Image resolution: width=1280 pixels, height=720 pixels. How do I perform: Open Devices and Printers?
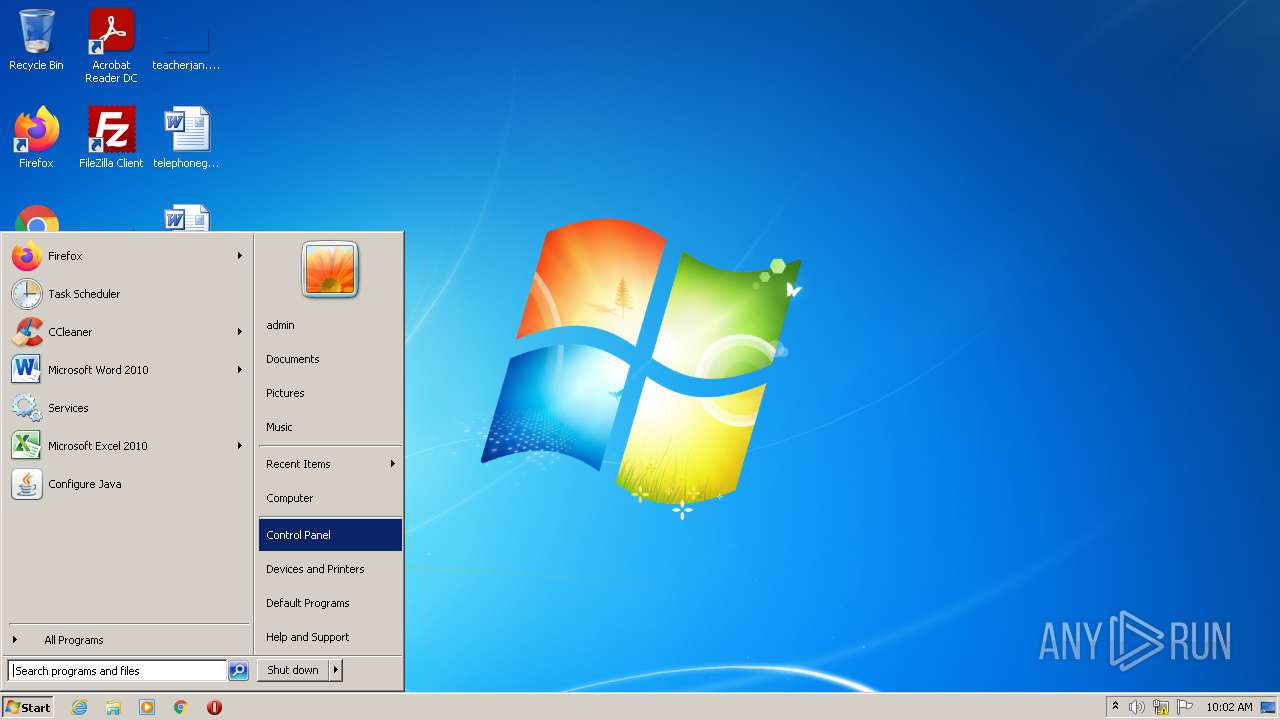(330, 569)
